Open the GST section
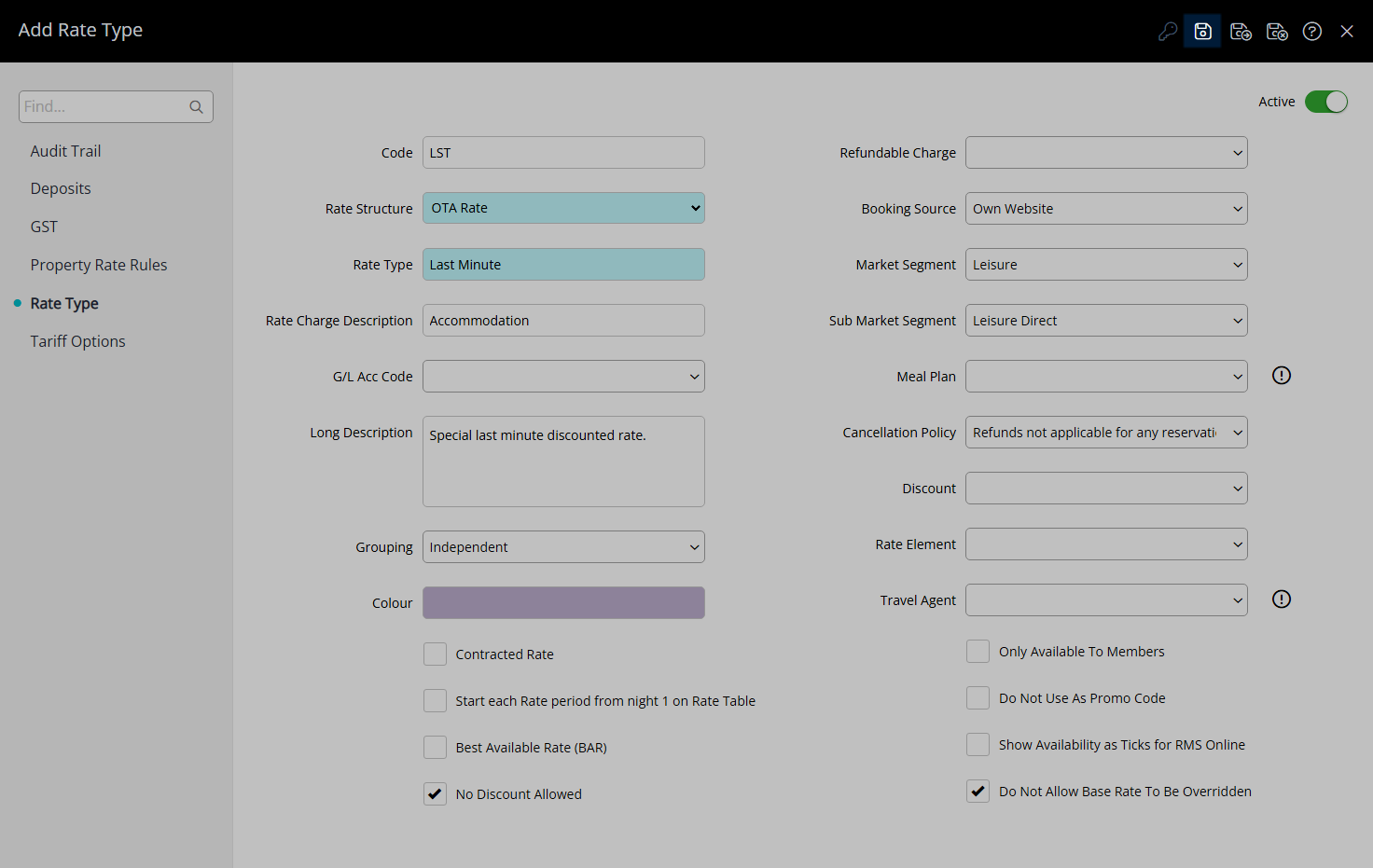Screen dimensions: 1373x868 pos(44,227)
